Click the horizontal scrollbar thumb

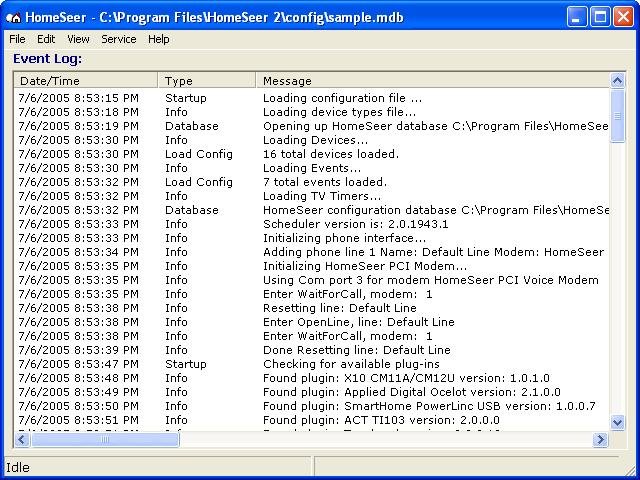105,440
